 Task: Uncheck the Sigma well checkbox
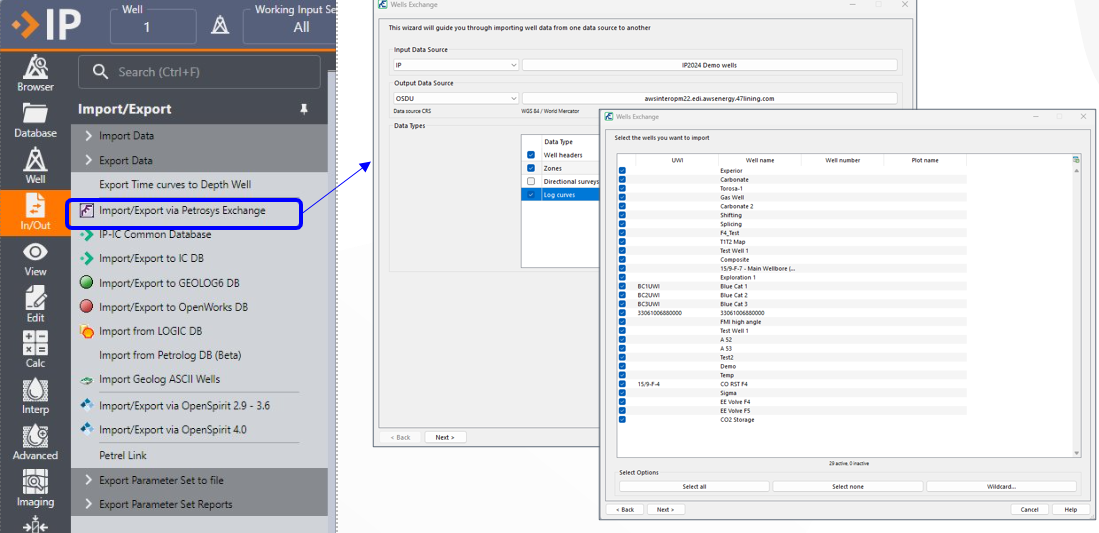click(622, 393)
